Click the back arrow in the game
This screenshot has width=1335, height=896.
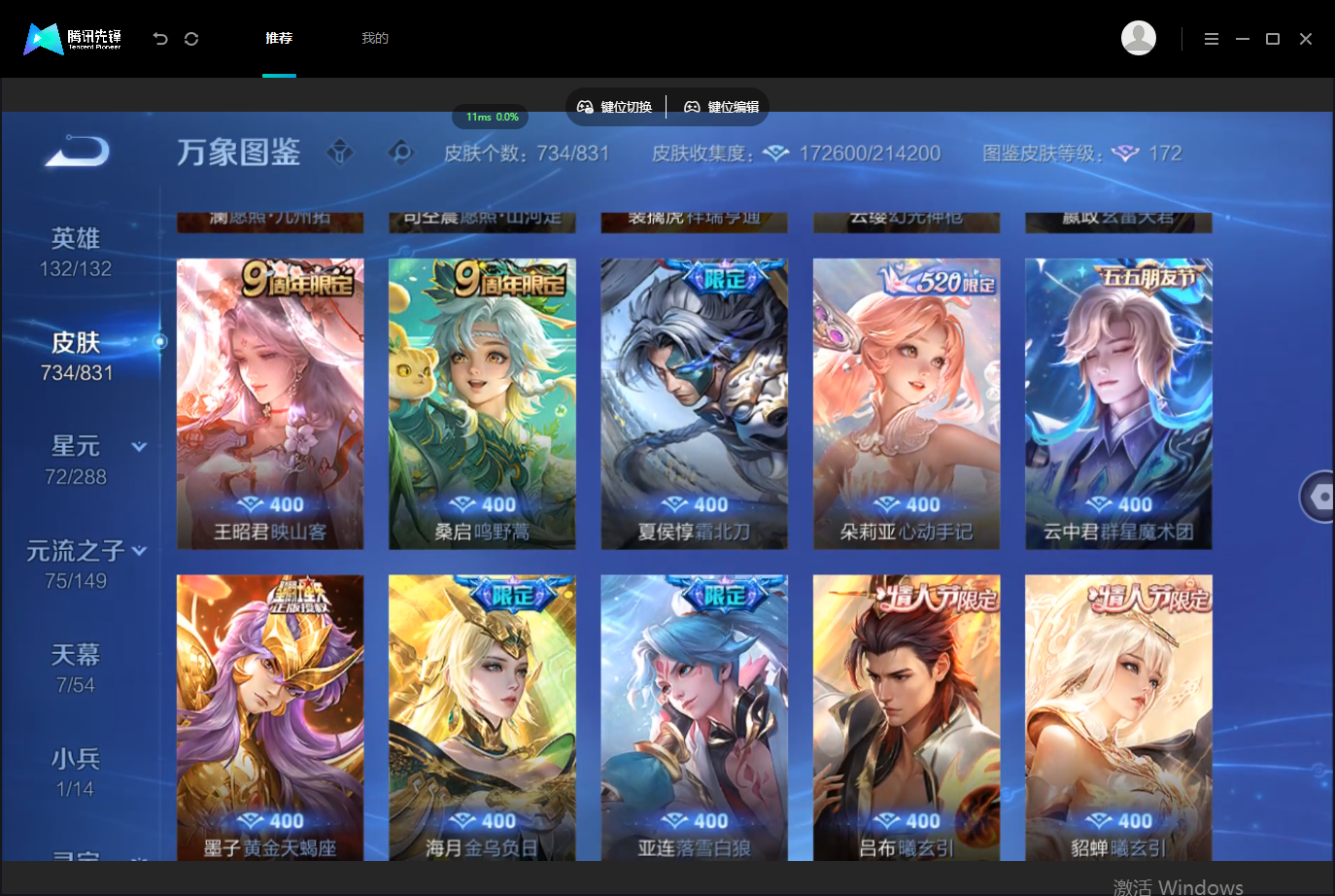(x=78, y=152)
